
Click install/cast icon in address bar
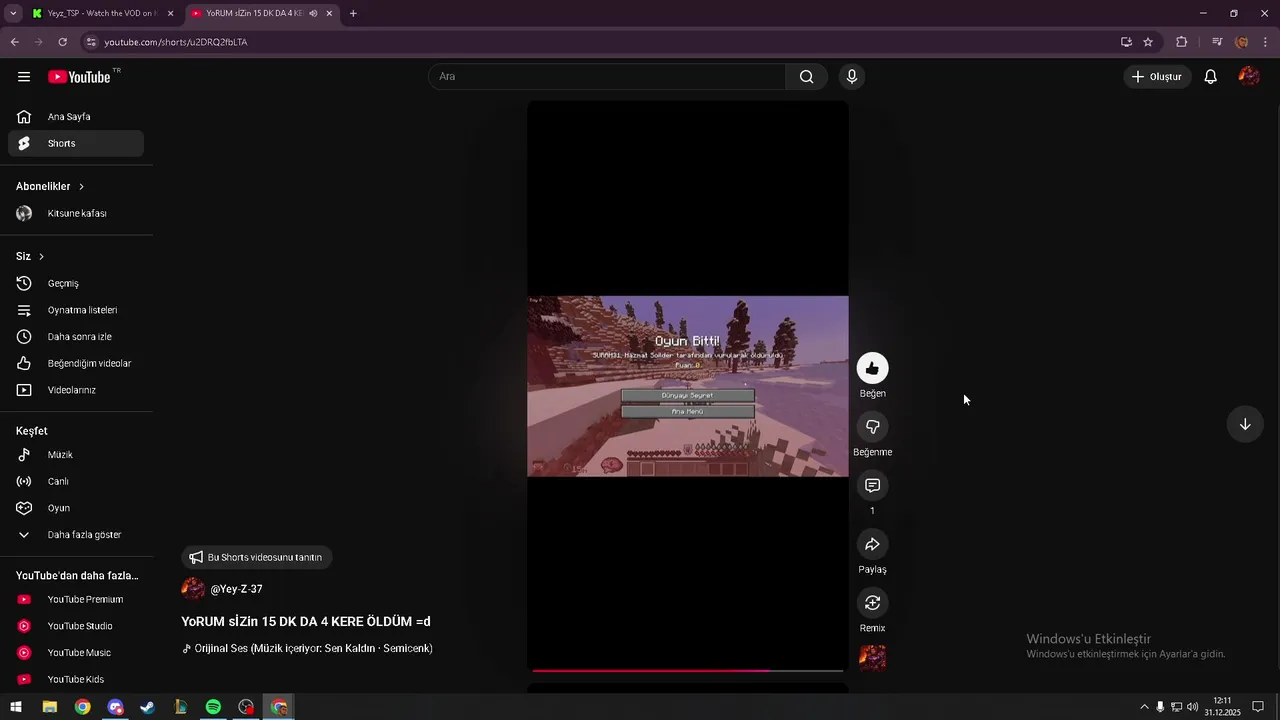(x=1126, y=42)
